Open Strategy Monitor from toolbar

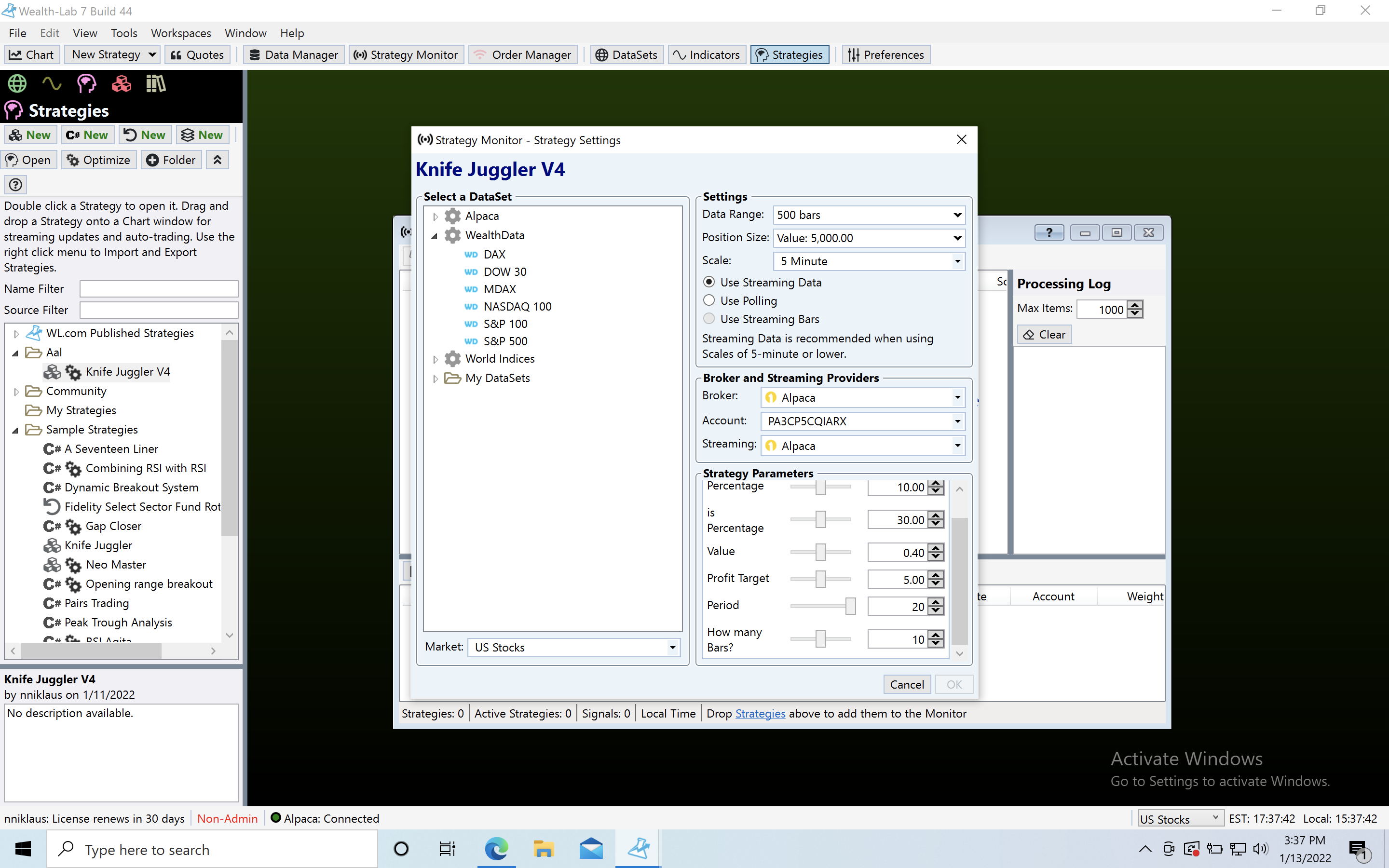(x=406, y=54)
